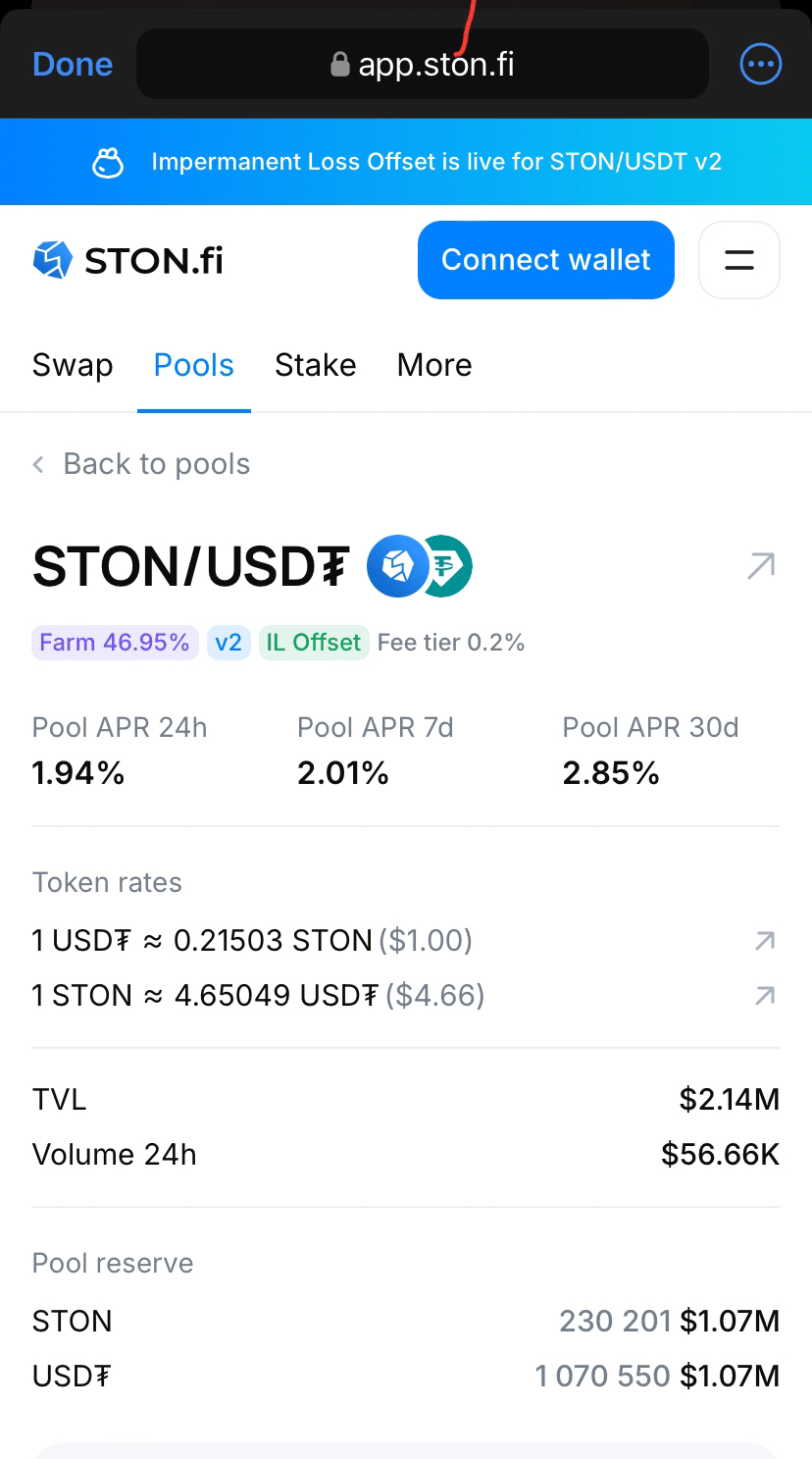Click the STON.fi logo icon
This screenshot has height=1459, width=812.
53,260
